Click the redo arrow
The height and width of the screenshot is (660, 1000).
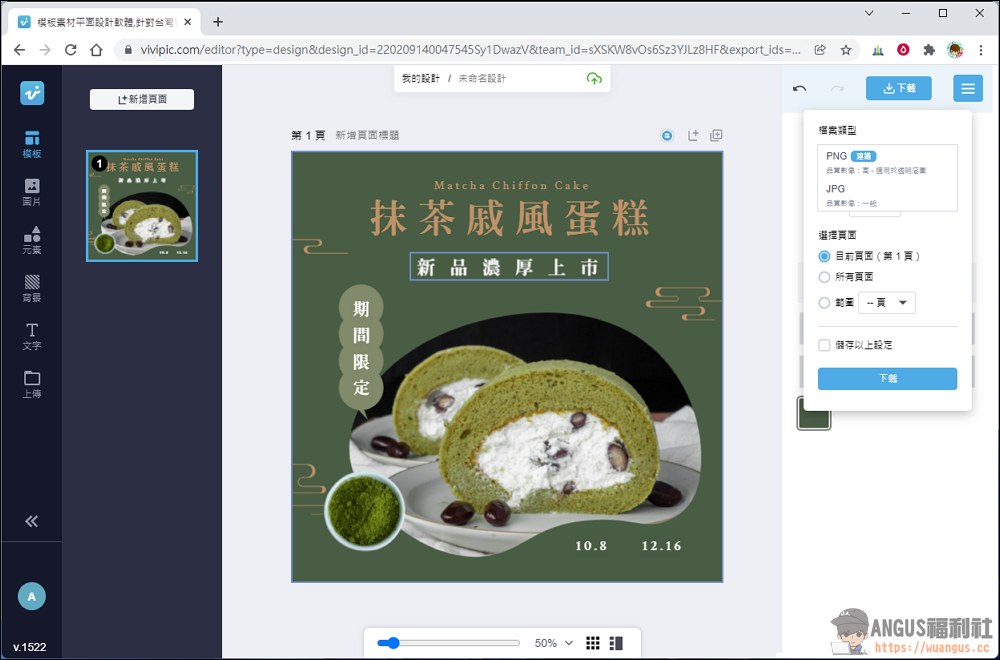point(837,88)
